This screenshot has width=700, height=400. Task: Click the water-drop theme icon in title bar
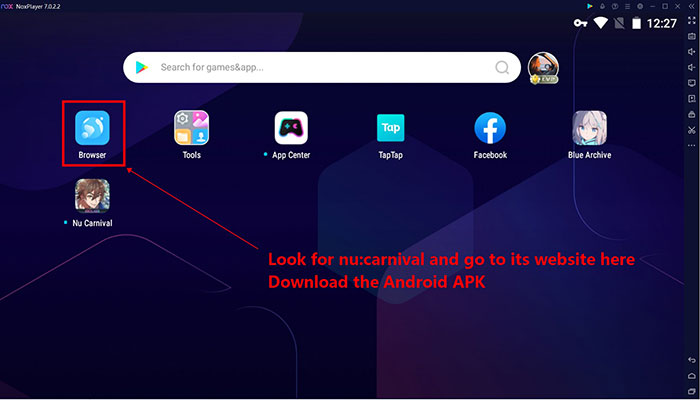[602, 6]
